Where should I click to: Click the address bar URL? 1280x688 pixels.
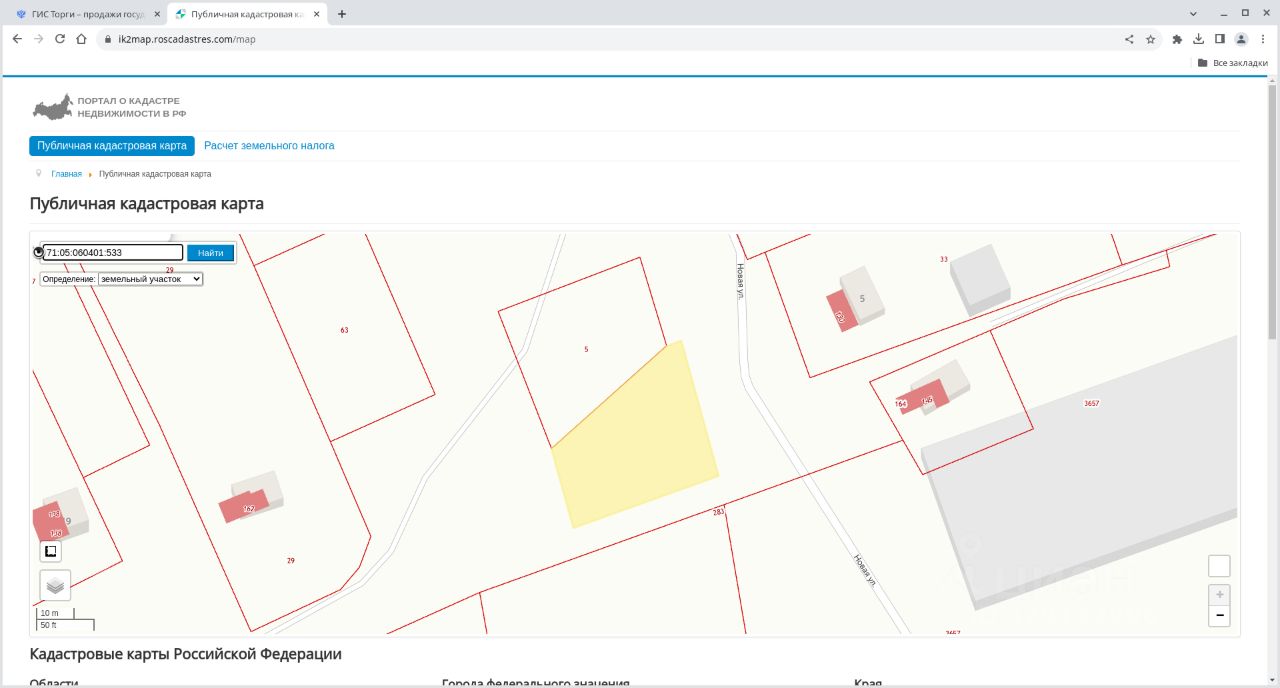pos(187,39)
